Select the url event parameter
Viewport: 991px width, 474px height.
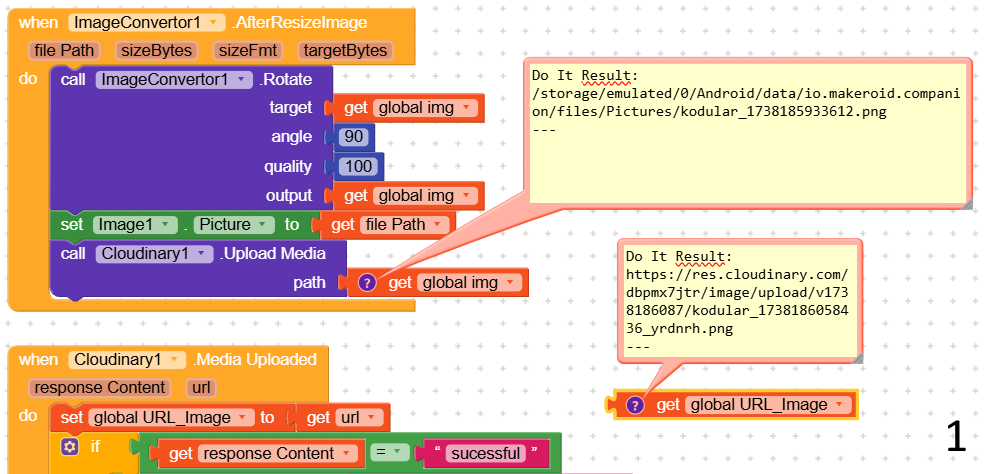tap(201, 387)
